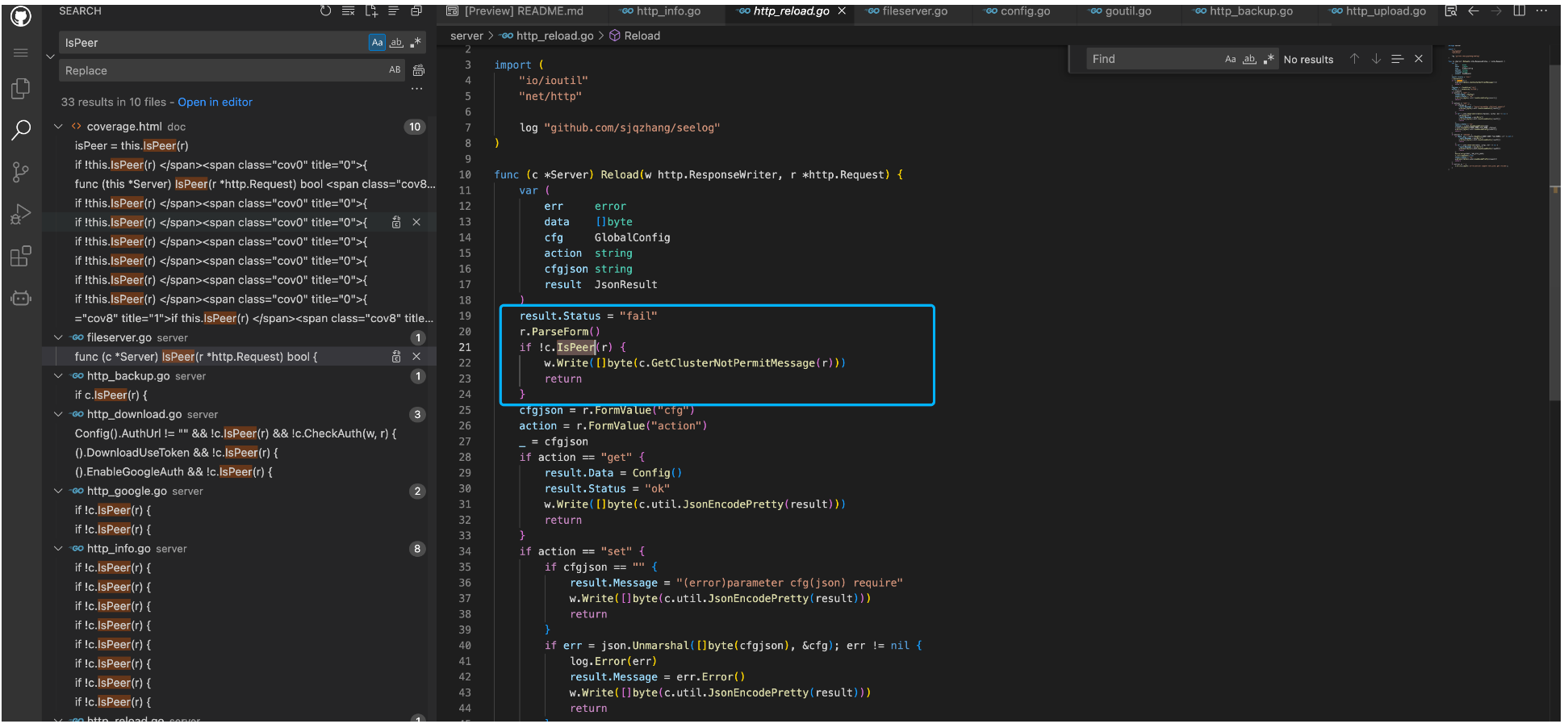Click the Refresh search results icon
Screen dimensions: 1568x728
pos(325,10)
